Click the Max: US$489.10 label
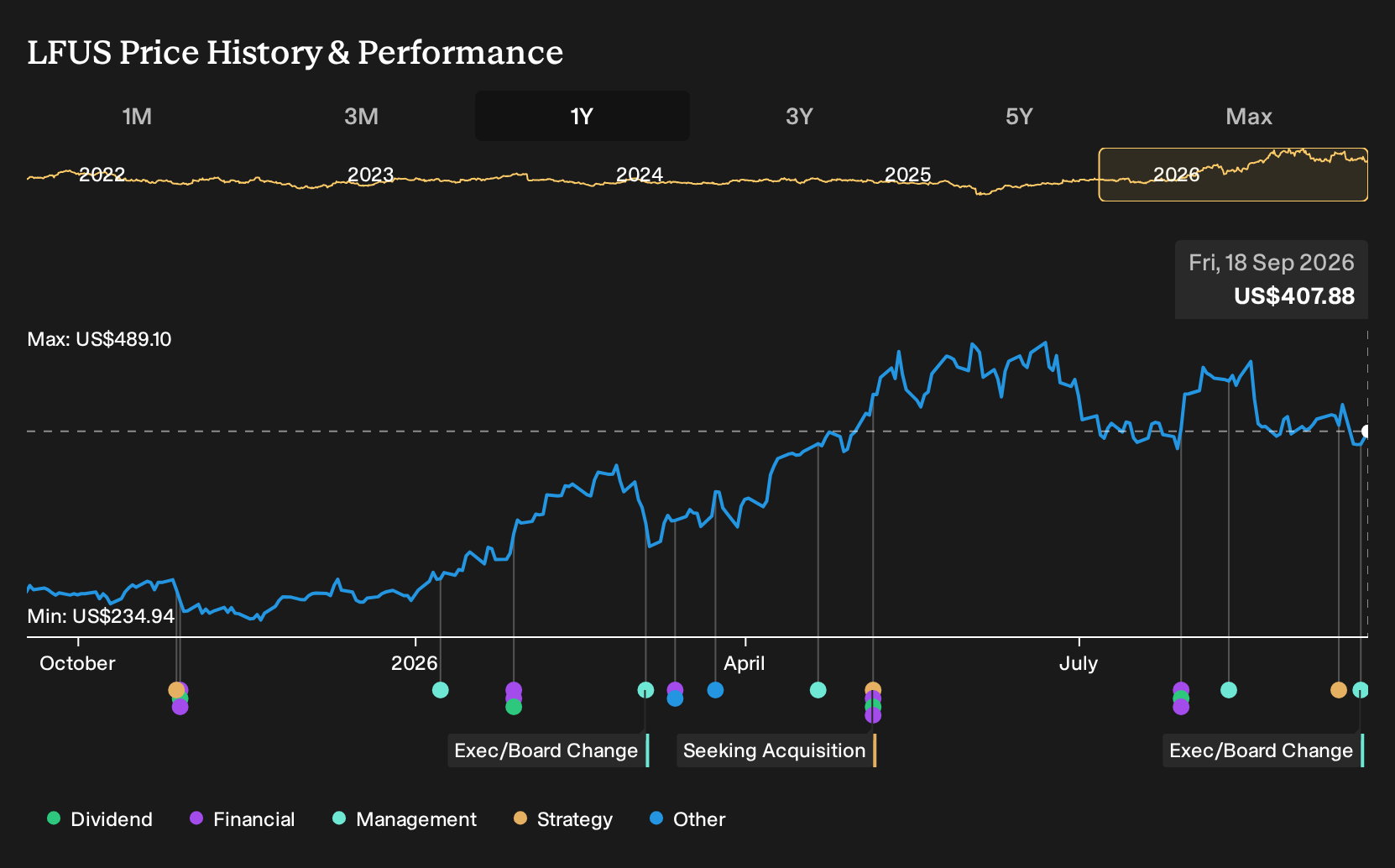This screenshot has height=868, width=1395. [x=99, y=339]
